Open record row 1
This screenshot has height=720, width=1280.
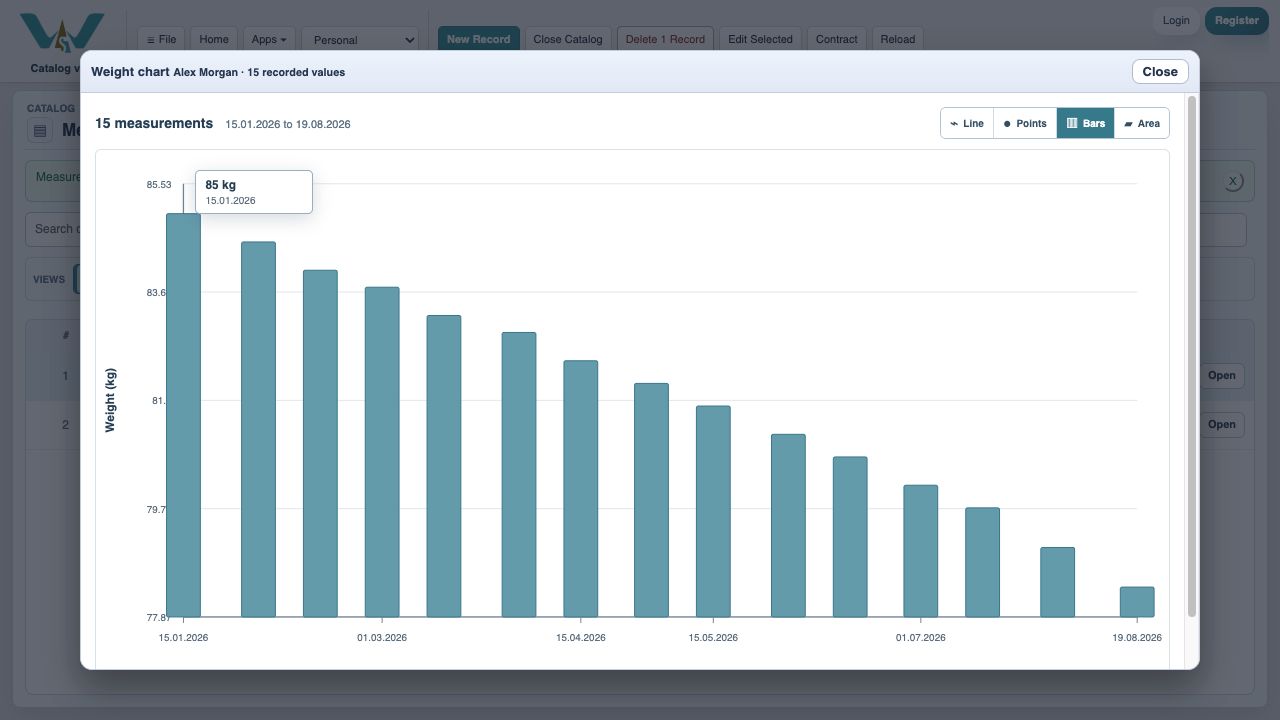click(1221, 376)
